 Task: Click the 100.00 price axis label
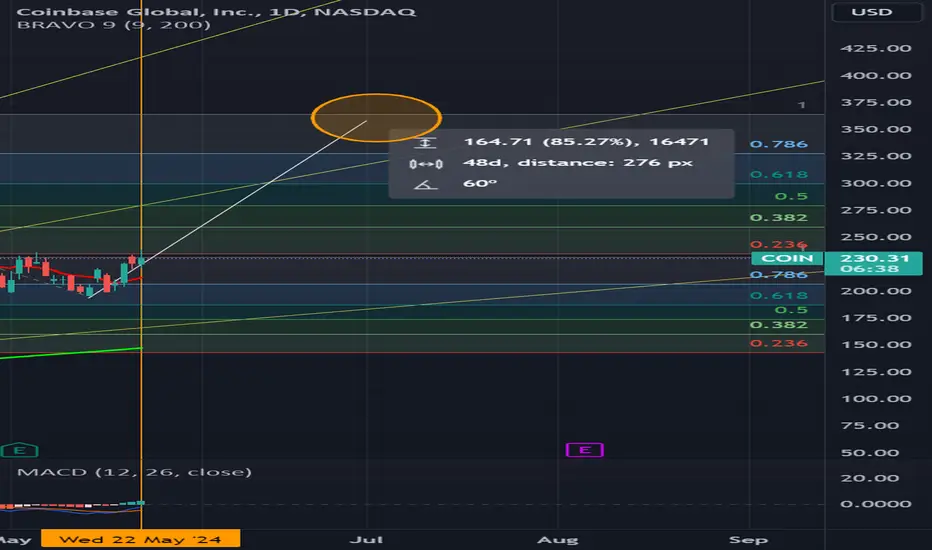point(876,398)
